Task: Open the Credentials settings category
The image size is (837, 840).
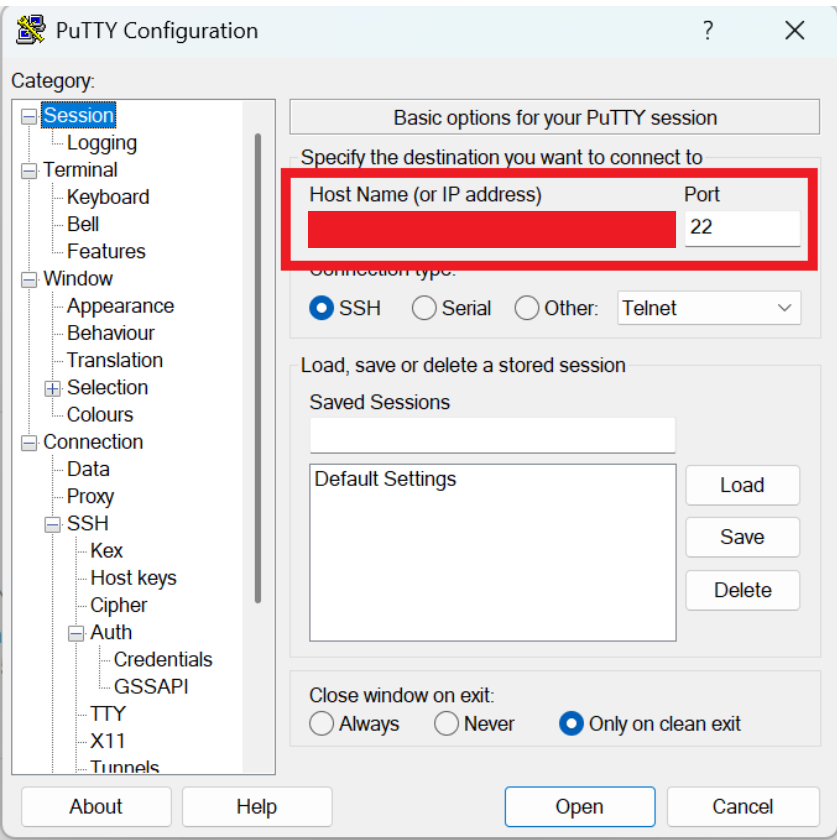Action: point(163,659)
